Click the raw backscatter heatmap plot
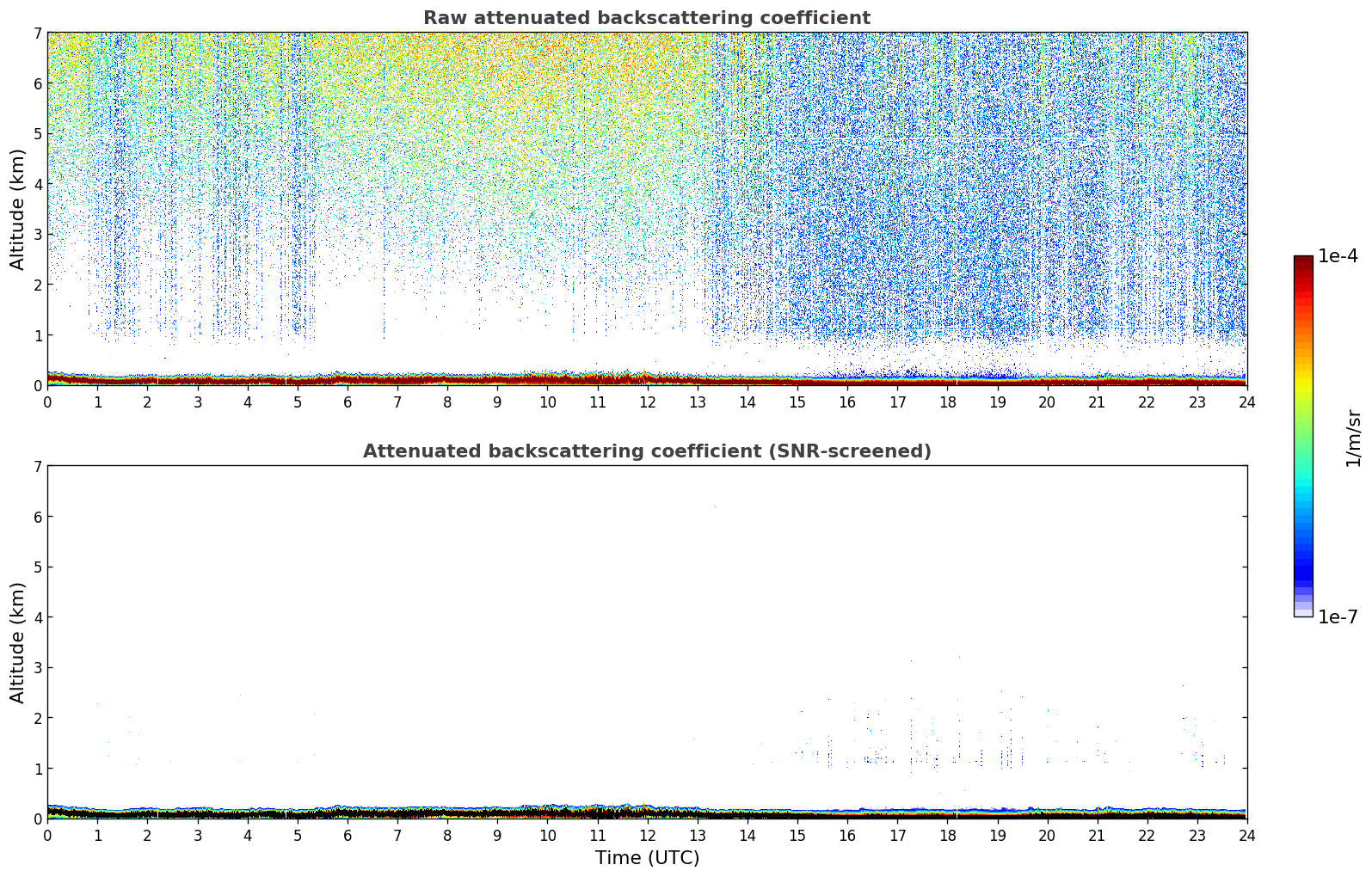The height and width of the screenshot is (877, 1372). pyautogui.click(x=647, y=209)
